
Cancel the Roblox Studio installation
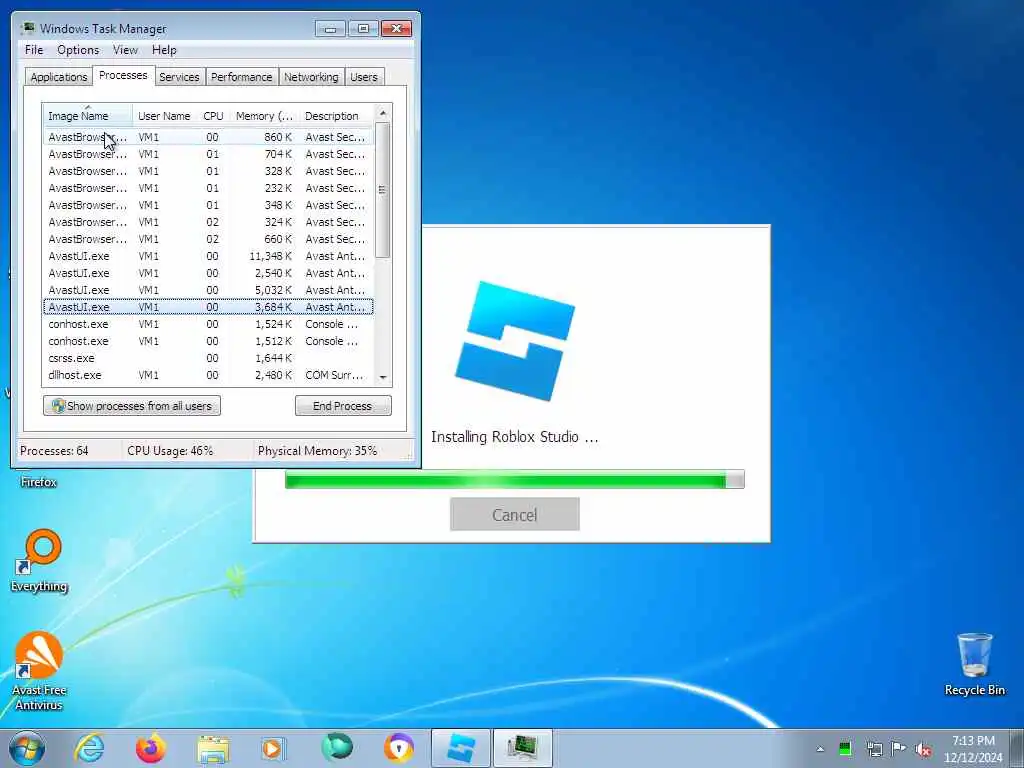pyautogui.click(x=515, y=515)
